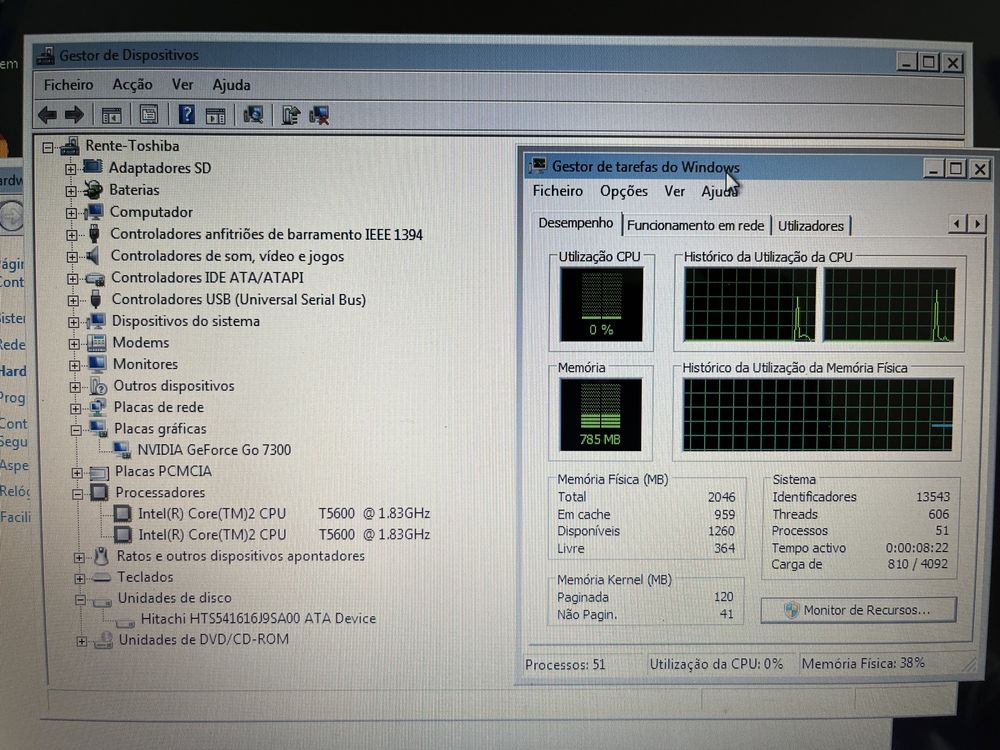Click the Scan for hardware changes toolbar icon
The height and width of the screenshot is (750, 1000).
(253, 115)
